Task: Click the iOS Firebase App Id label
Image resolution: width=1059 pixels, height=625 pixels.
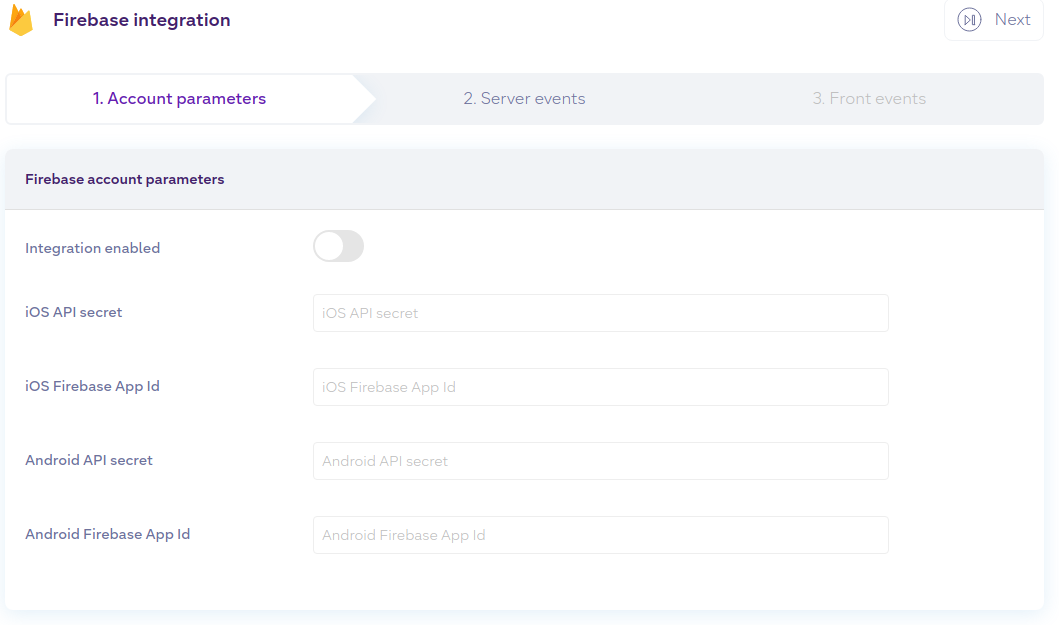Action: (93, 386)
